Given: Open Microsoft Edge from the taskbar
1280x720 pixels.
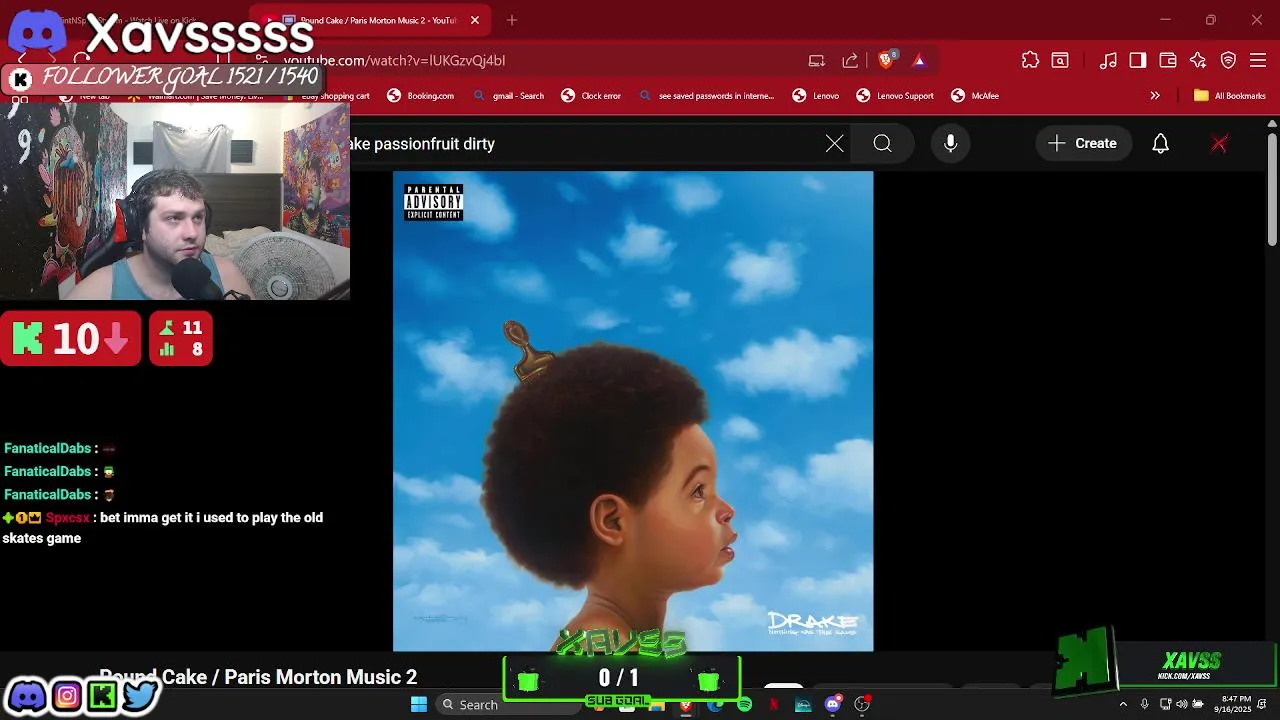Looking at the screenshot, I should (715, 705).
